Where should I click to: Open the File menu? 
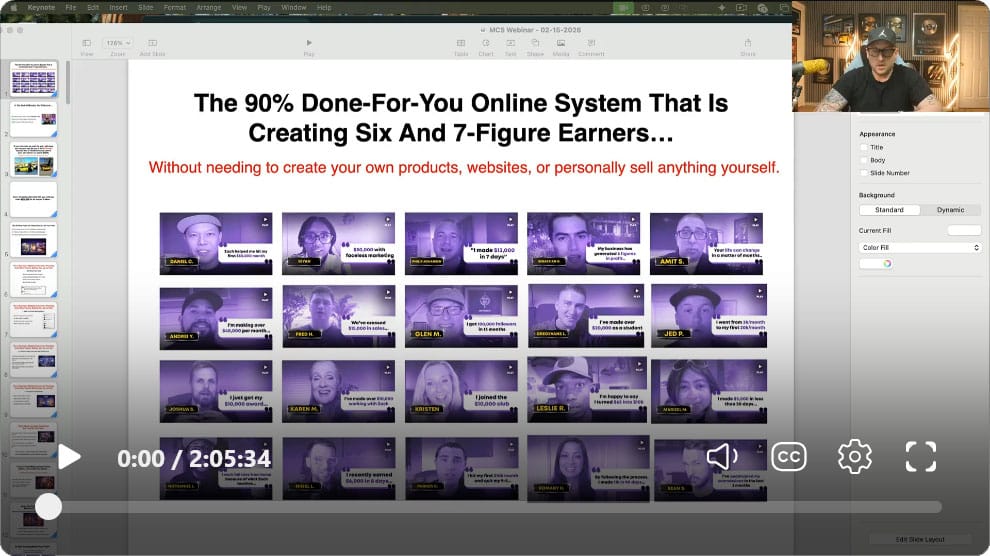[x=71, y=8]
